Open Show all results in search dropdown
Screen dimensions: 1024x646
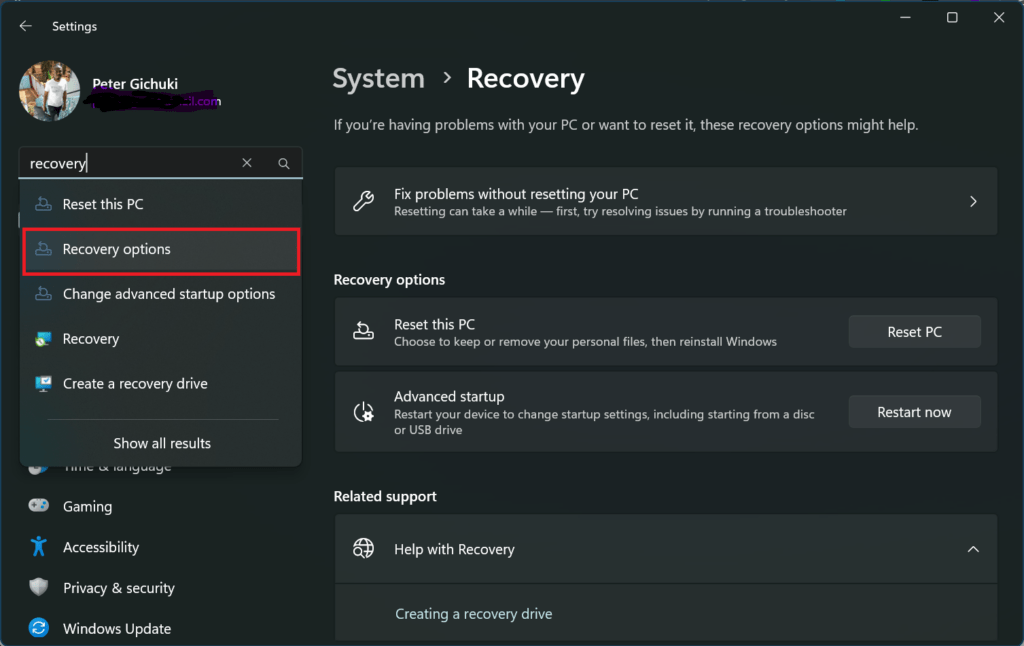161,443
